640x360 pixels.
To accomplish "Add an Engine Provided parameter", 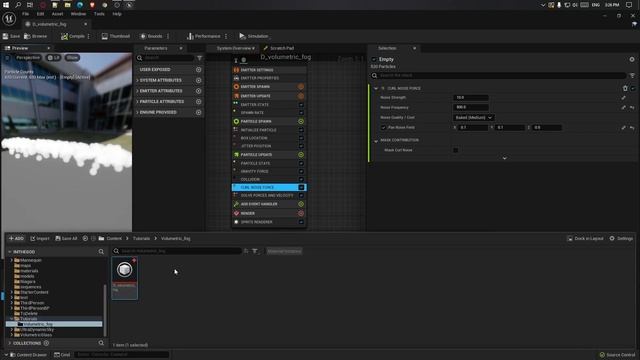I will tap(198, 112).
